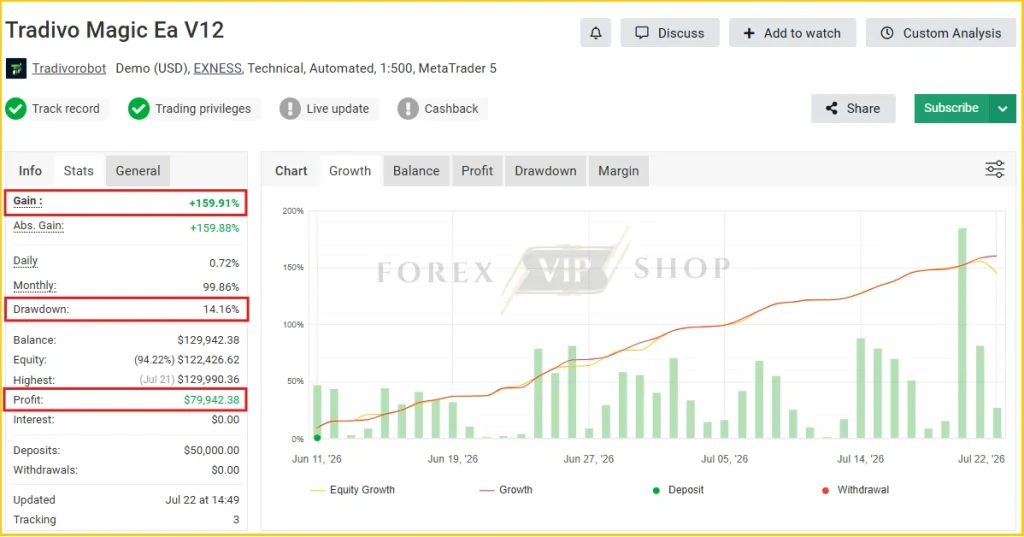
Task: Click the Share button
Action: tap(853, 108)
